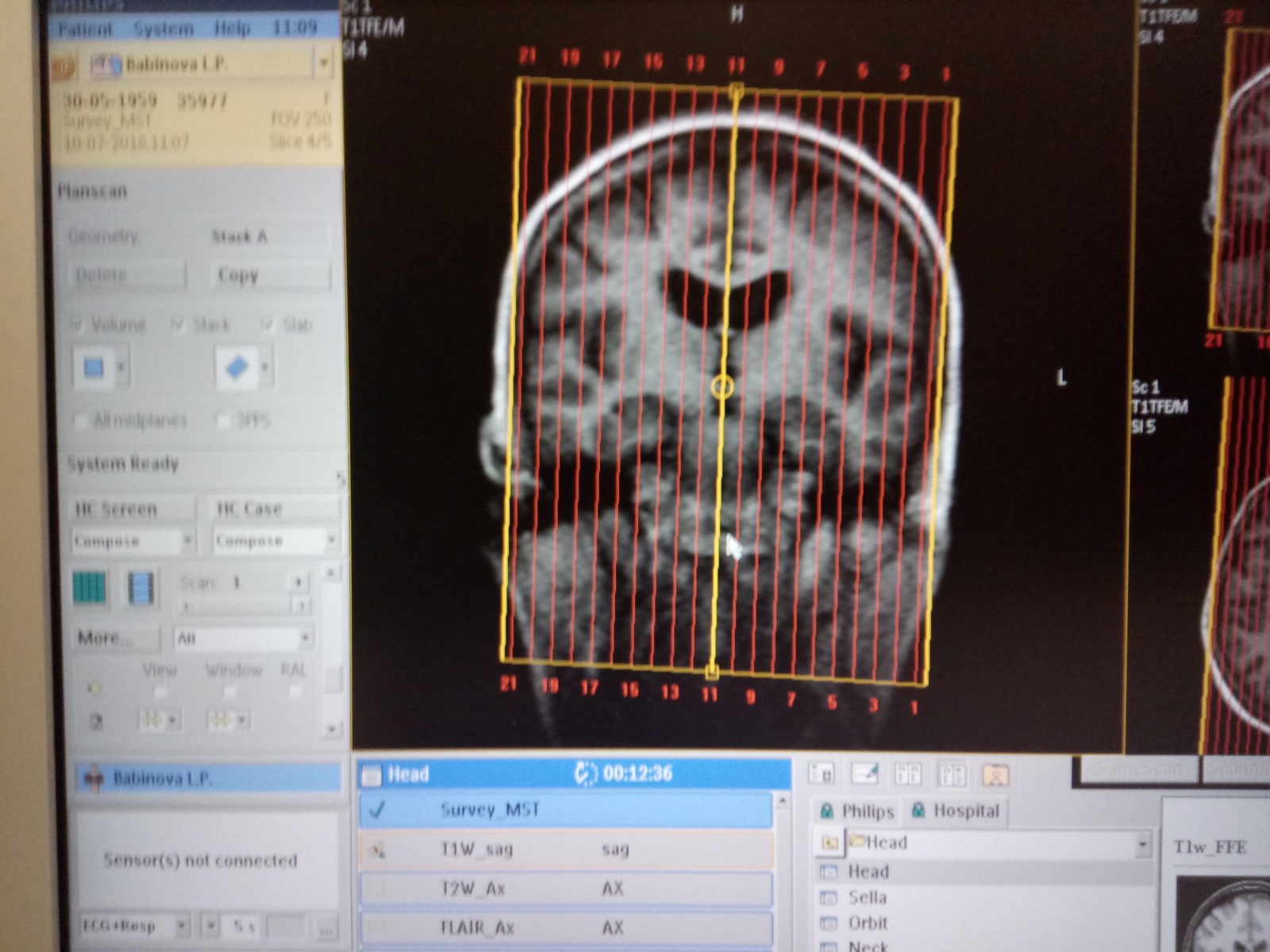Viewport: 1270px width, 952px height.
Task: Click the Delete geometry button
Action: pyautogui.click(x=127, y=275)
